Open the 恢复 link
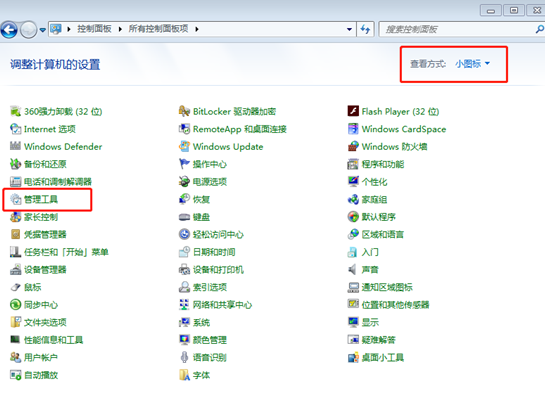This screenshot has width=545, height=412. [202, 200]
